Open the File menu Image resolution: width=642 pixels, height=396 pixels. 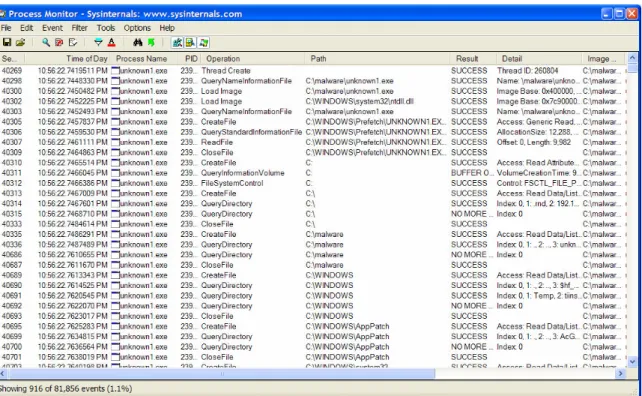(x=6, y=28)
